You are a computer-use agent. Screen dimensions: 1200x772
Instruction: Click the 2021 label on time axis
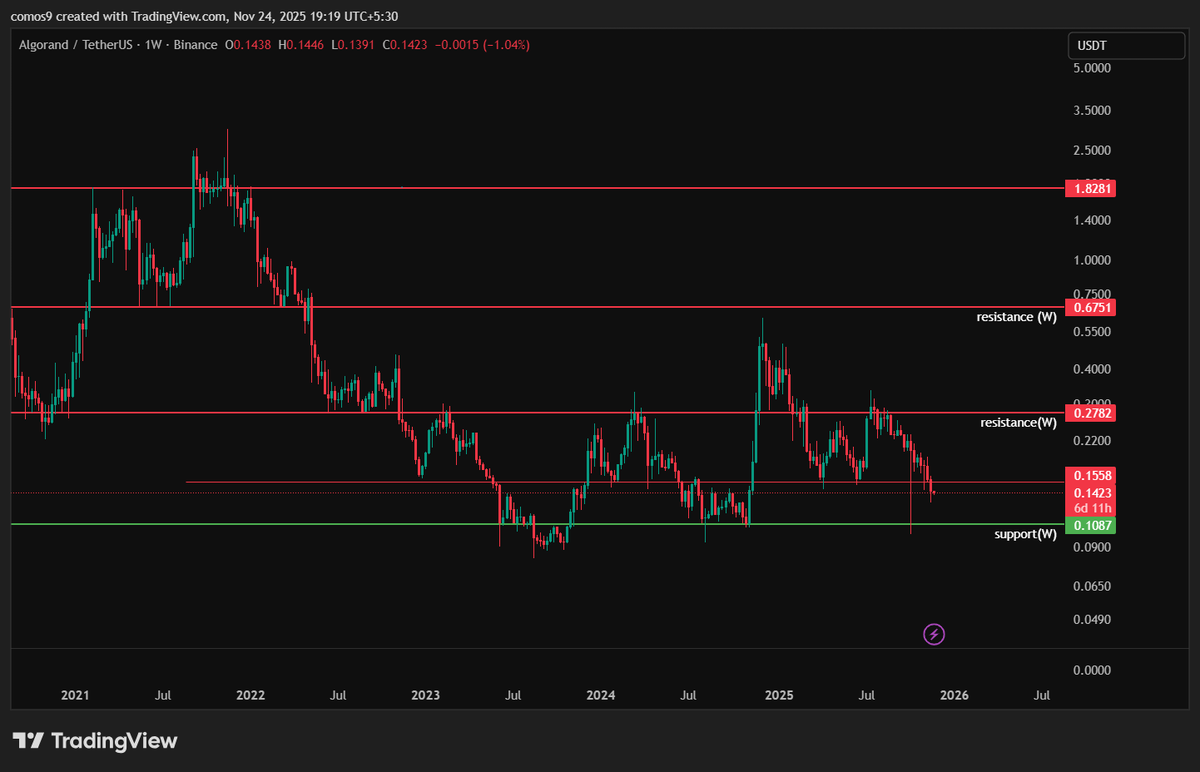point(75,694)
